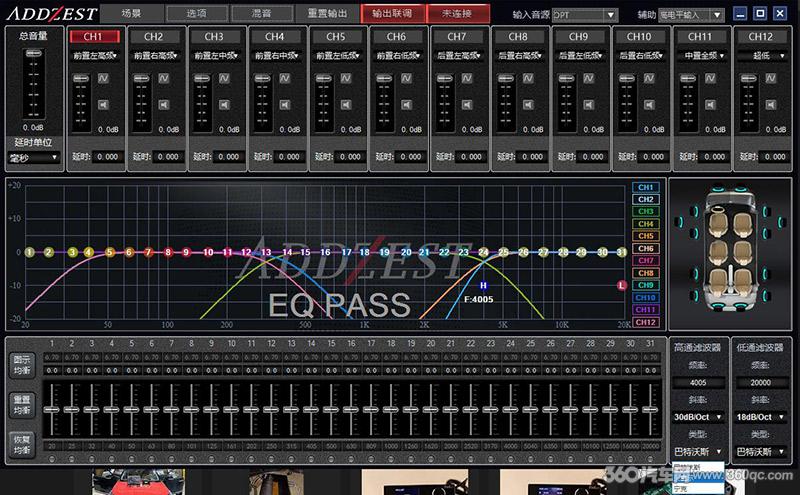The image size is (800, 495).
Task: Open the 混音 tab
Action: pyautogui.click(x=262, y=14)
